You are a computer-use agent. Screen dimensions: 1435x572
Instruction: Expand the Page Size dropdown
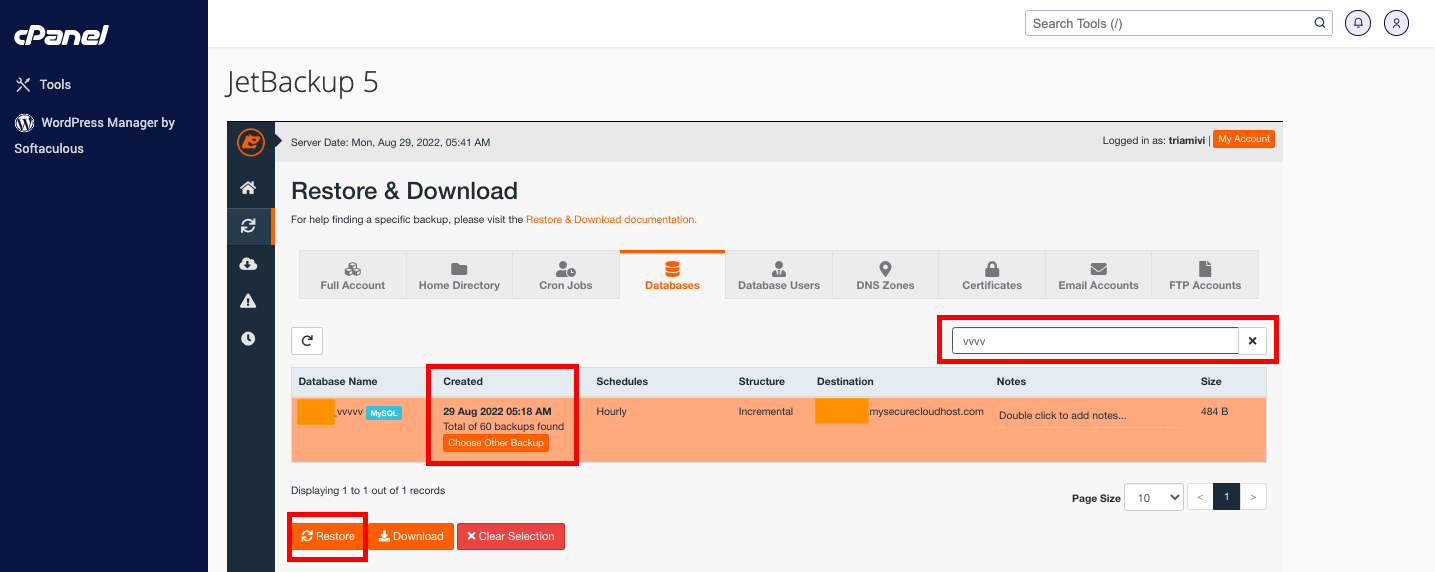1153,497
